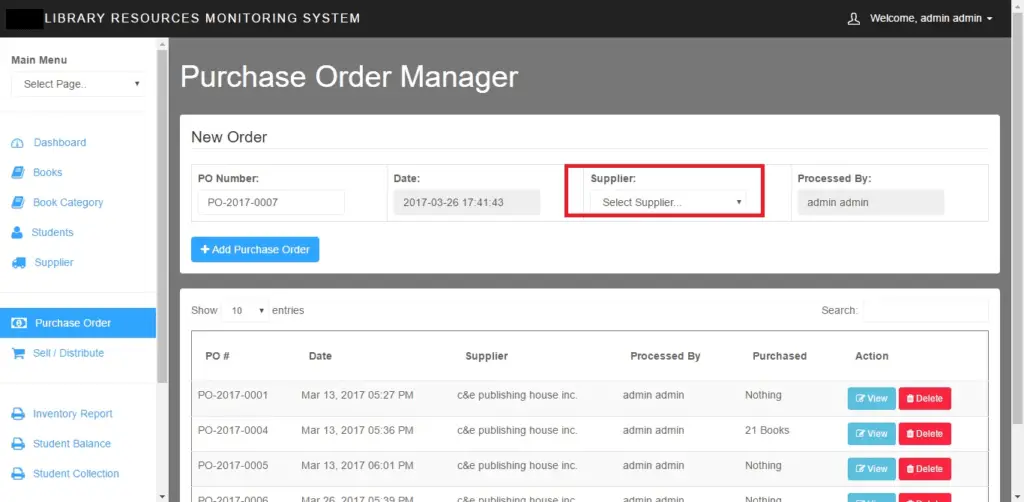Viewport: 1024px width, 502px height.
Task: Delete purchase order PO-2017-0001
Action: [925, 399]
